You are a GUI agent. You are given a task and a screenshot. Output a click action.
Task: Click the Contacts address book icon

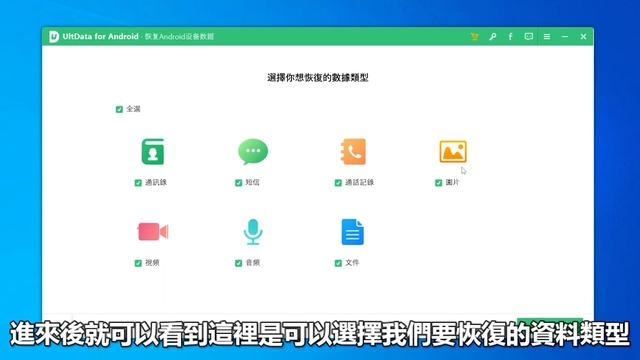(x=153, y=152)
